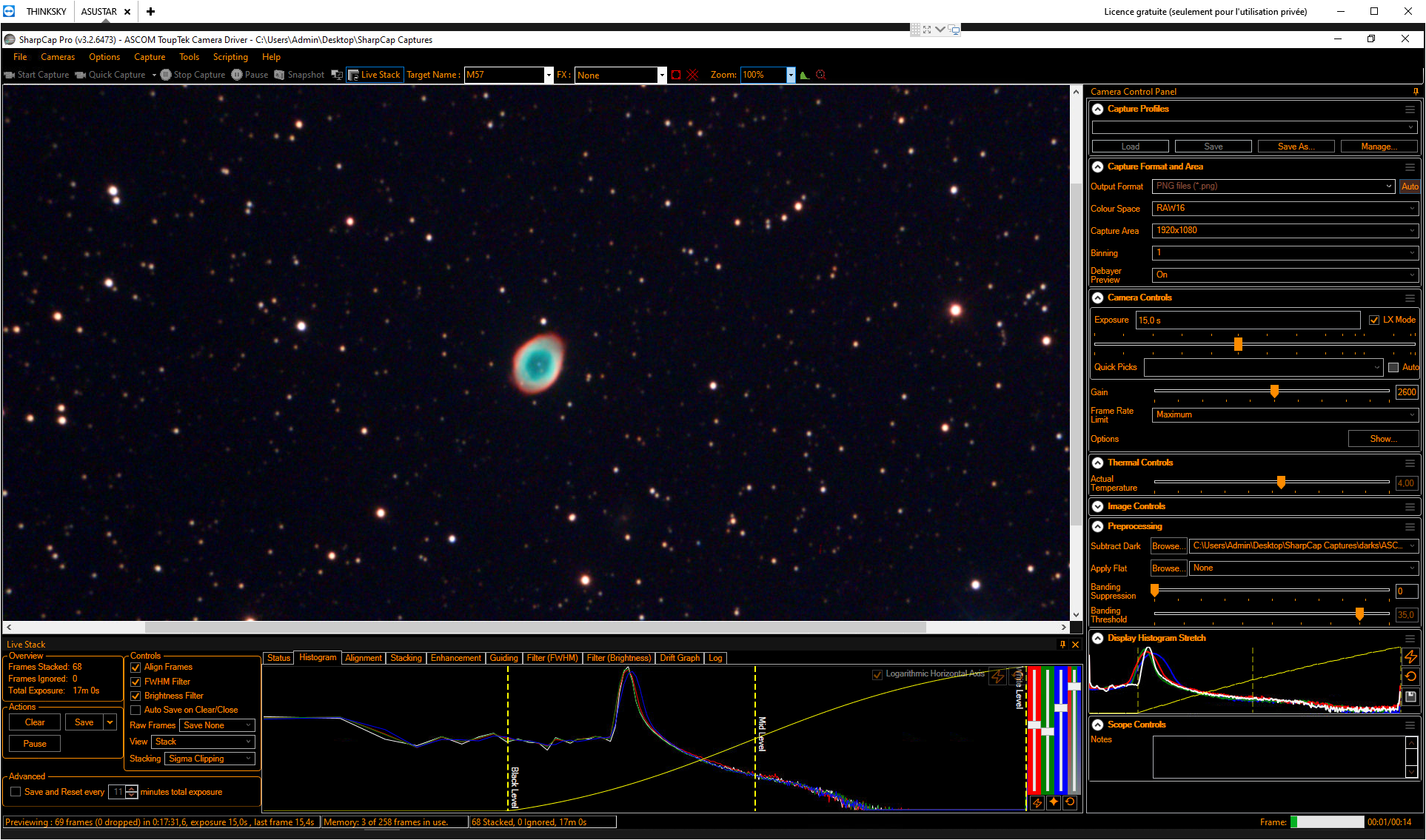Reset the Display Histogram Stretch
The image size is (1426, 840).
tap(1410, 676)
